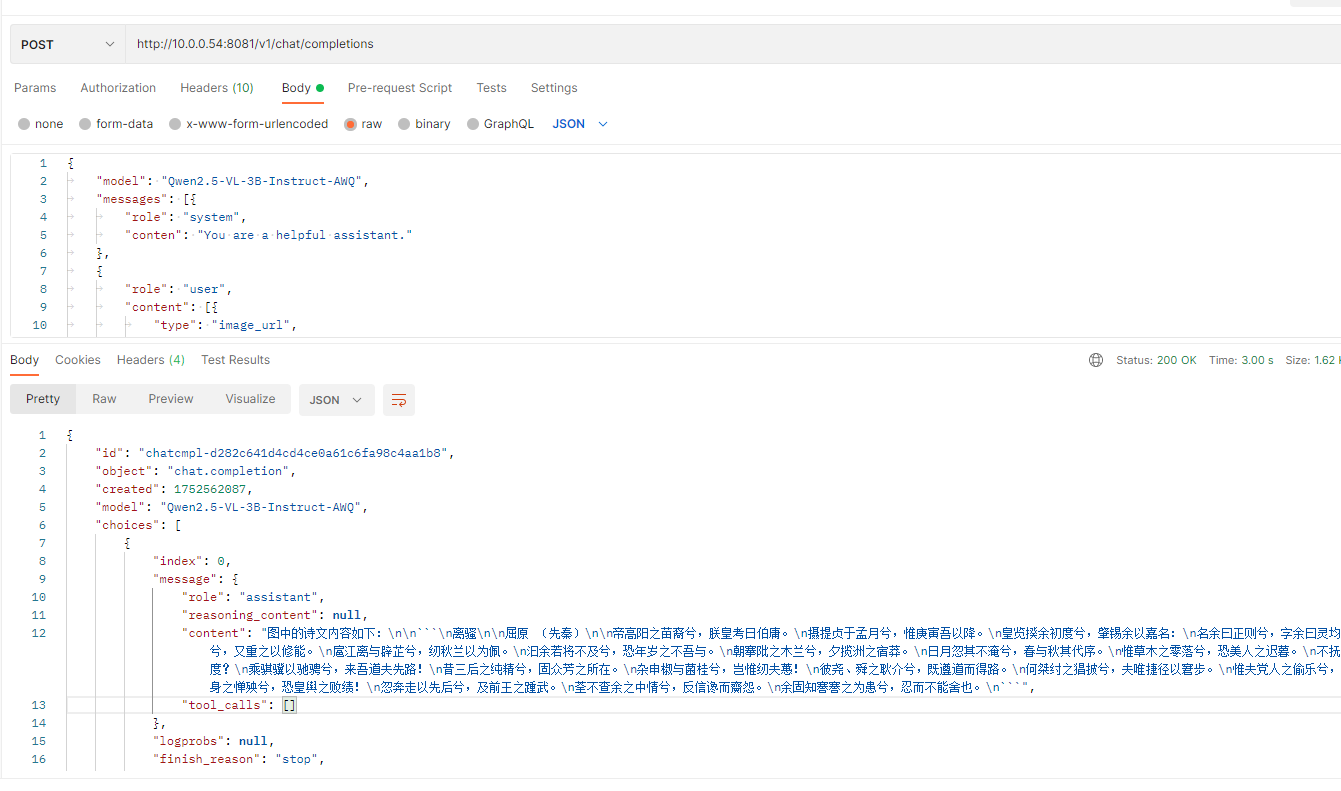Click the "finish_reason": "stop" line
1341x791 pixels.
tap(241, 759)
